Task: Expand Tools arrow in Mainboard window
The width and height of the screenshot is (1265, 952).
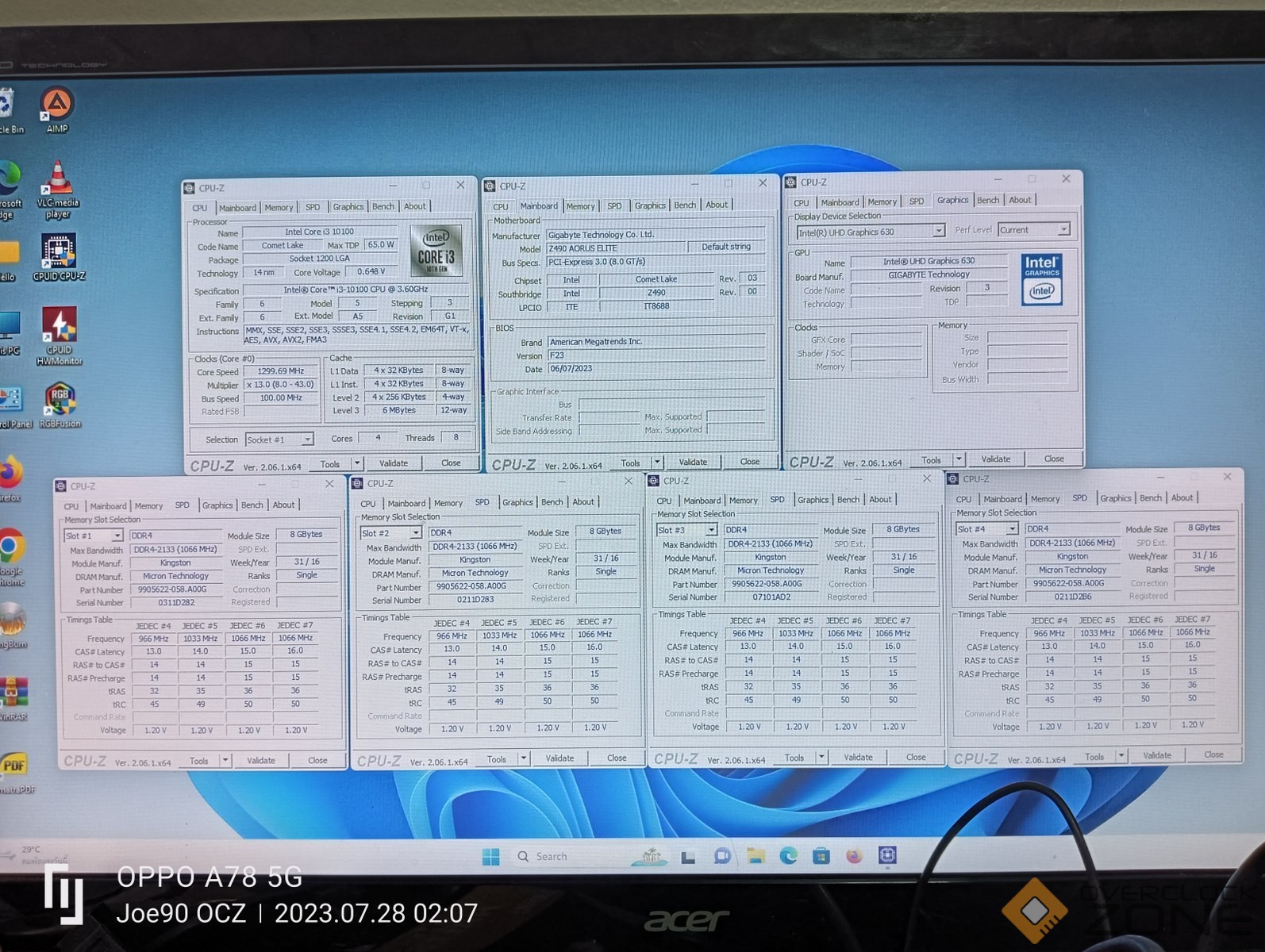Action: [x=657, y=462]
